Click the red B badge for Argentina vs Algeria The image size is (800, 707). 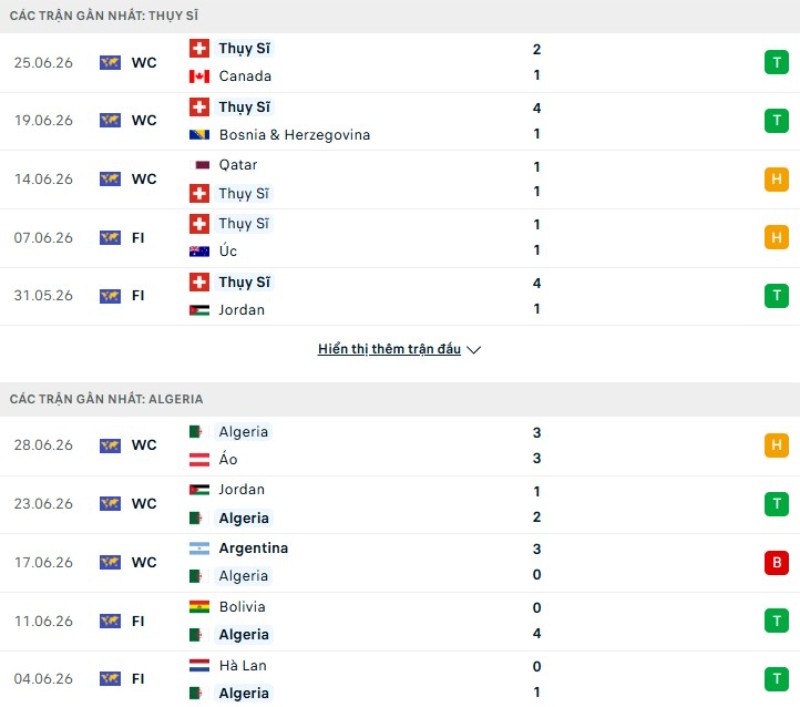coord(777,563)
